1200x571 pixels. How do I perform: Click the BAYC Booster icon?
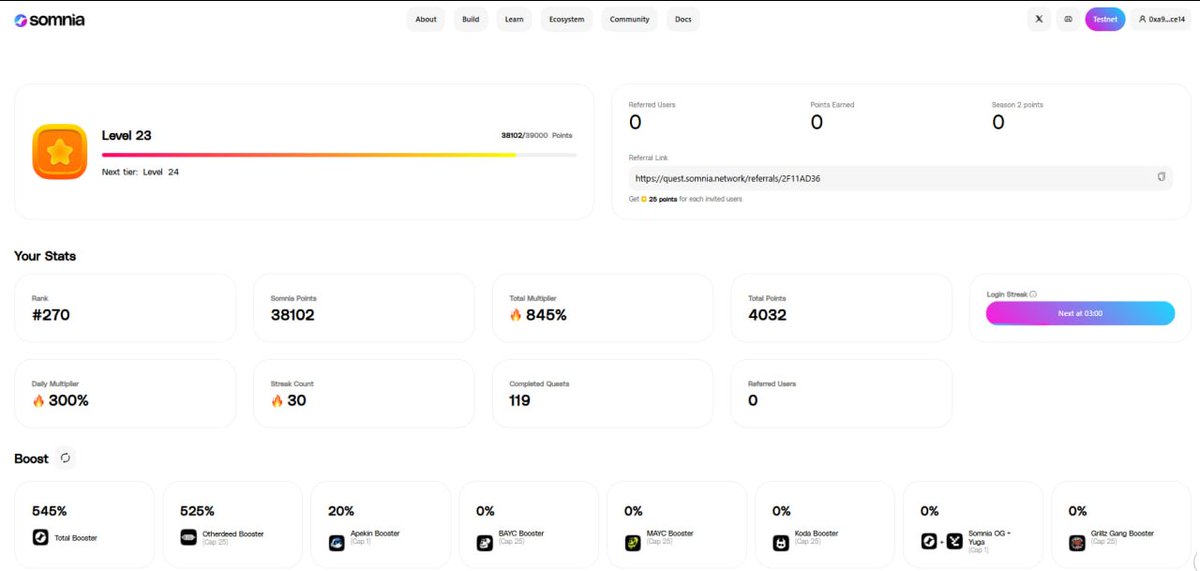485,542
